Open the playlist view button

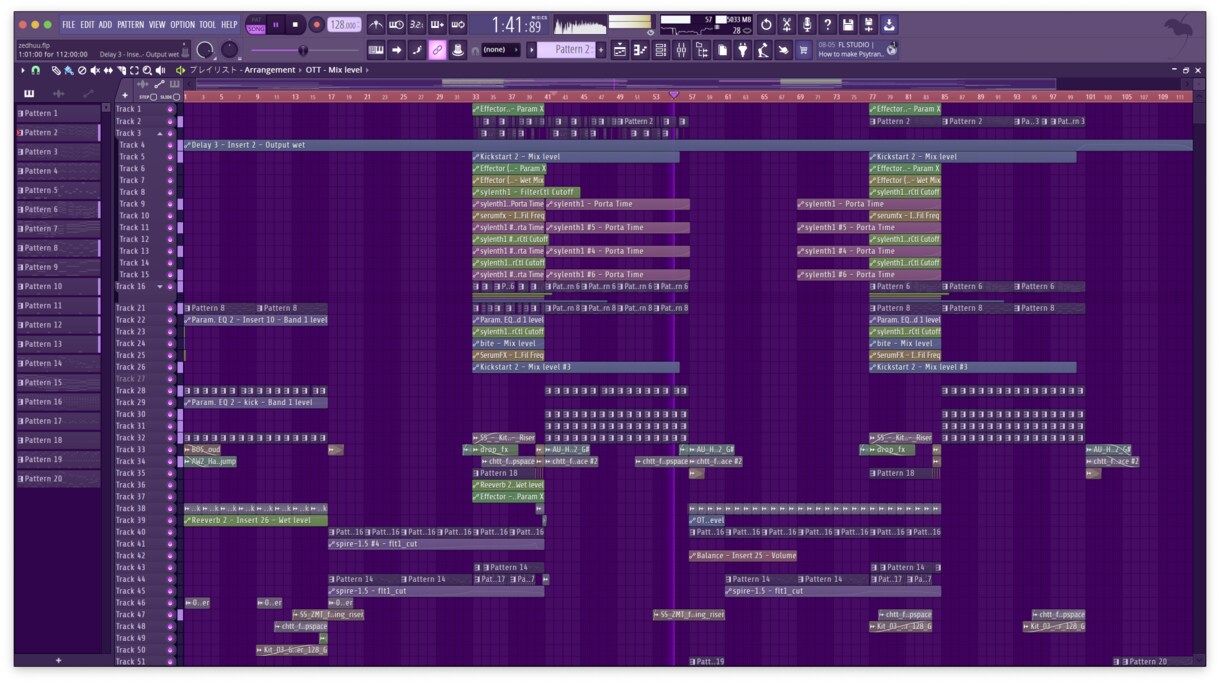(621, 49)
